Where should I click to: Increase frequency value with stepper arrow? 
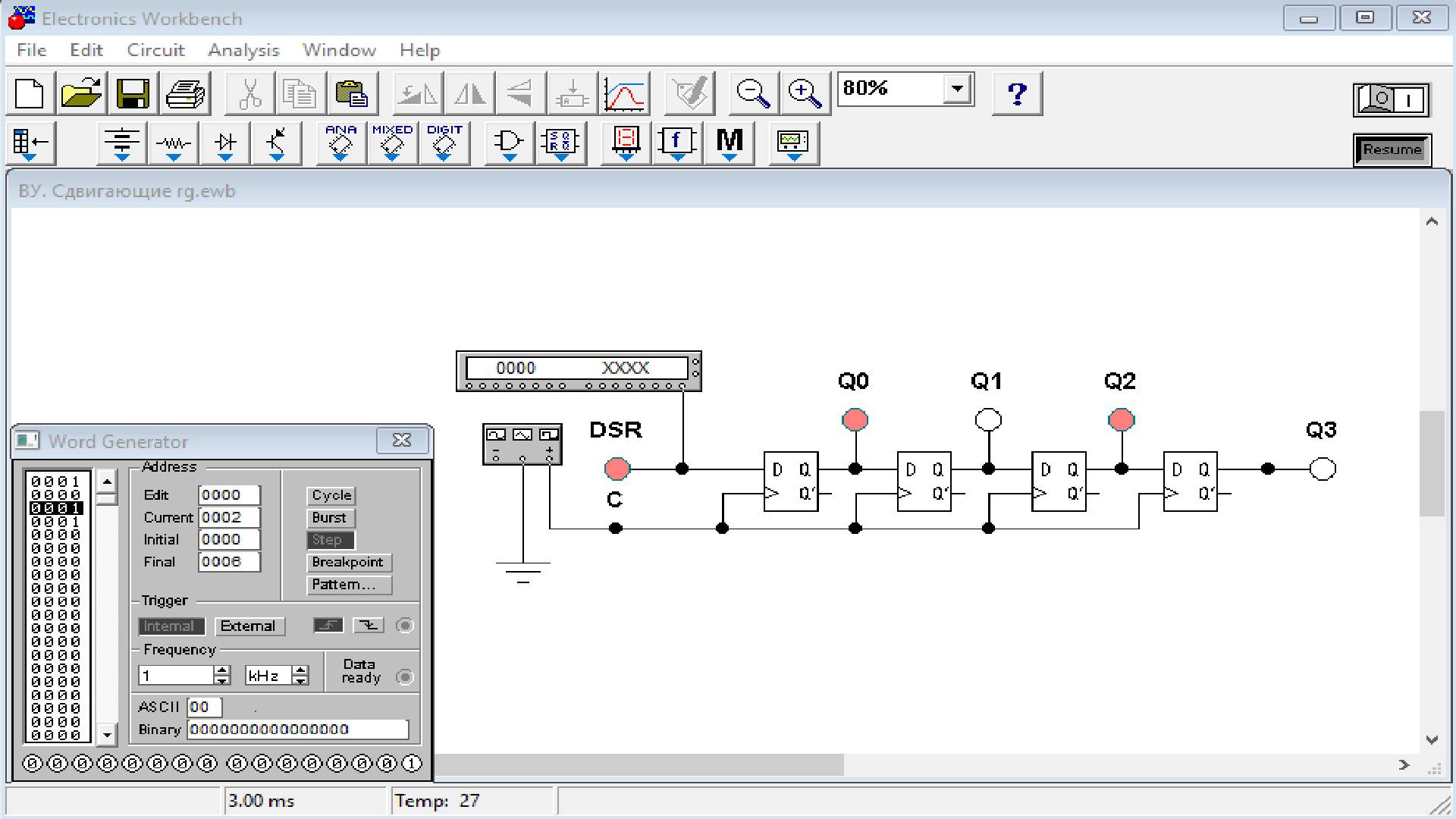222,670
